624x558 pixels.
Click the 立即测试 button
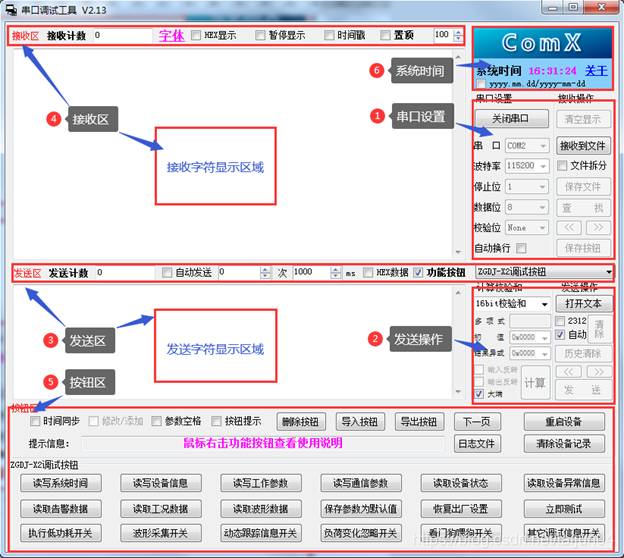click(564, 509)
